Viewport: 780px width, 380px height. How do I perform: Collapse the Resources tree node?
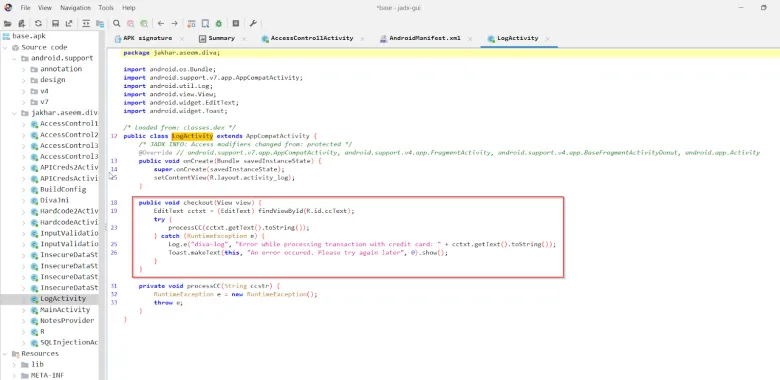(5, 354)
